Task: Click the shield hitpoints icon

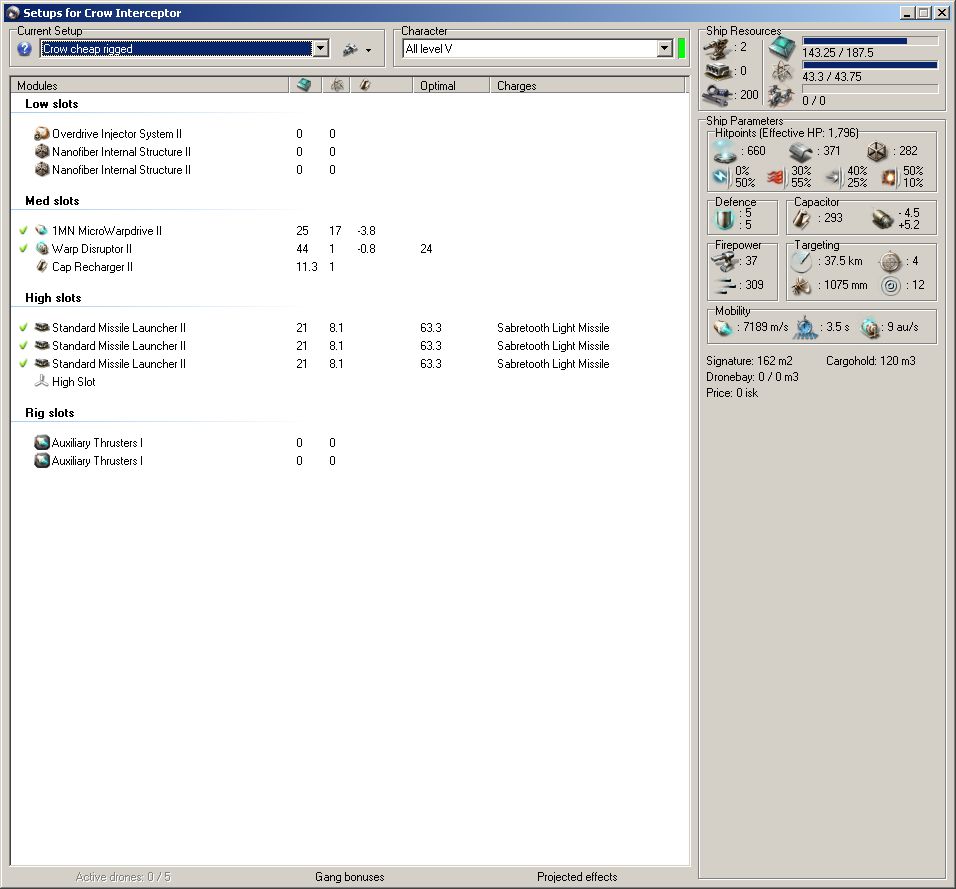Action: (x=725, y=152)
